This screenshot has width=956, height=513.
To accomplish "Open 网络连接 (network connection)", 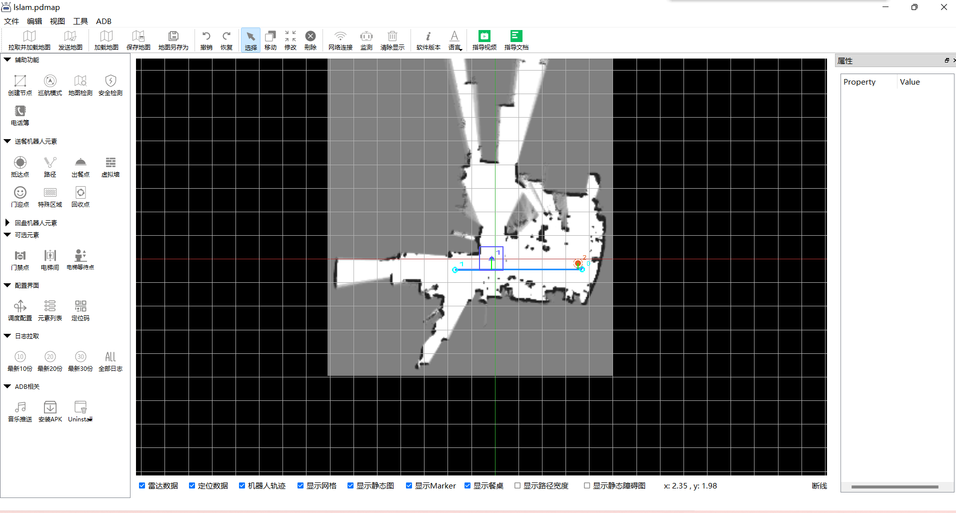I will coord(340,40).
